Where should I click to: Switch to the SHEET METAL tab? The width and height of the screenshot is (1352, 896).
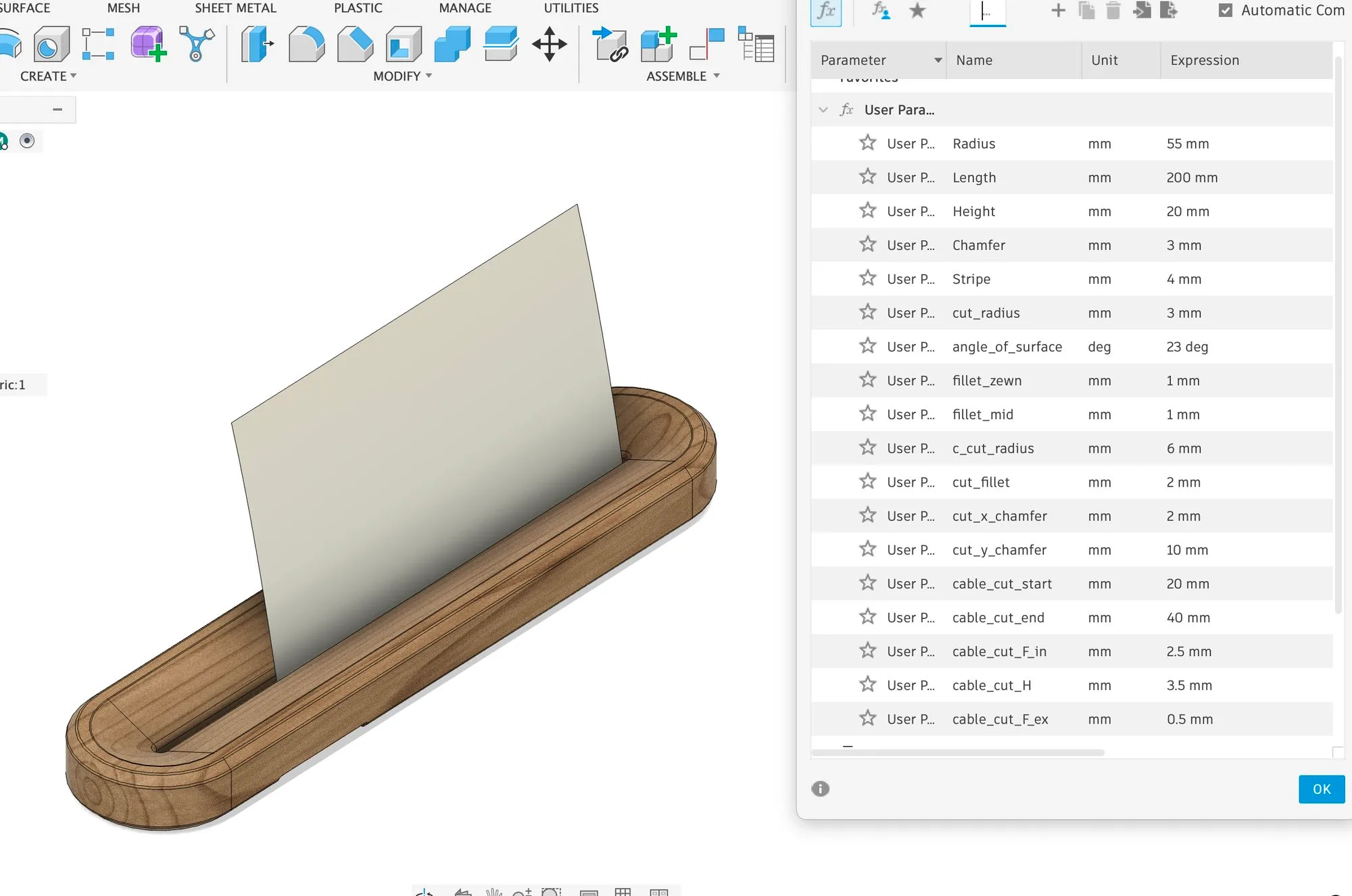tap(235, 8)
